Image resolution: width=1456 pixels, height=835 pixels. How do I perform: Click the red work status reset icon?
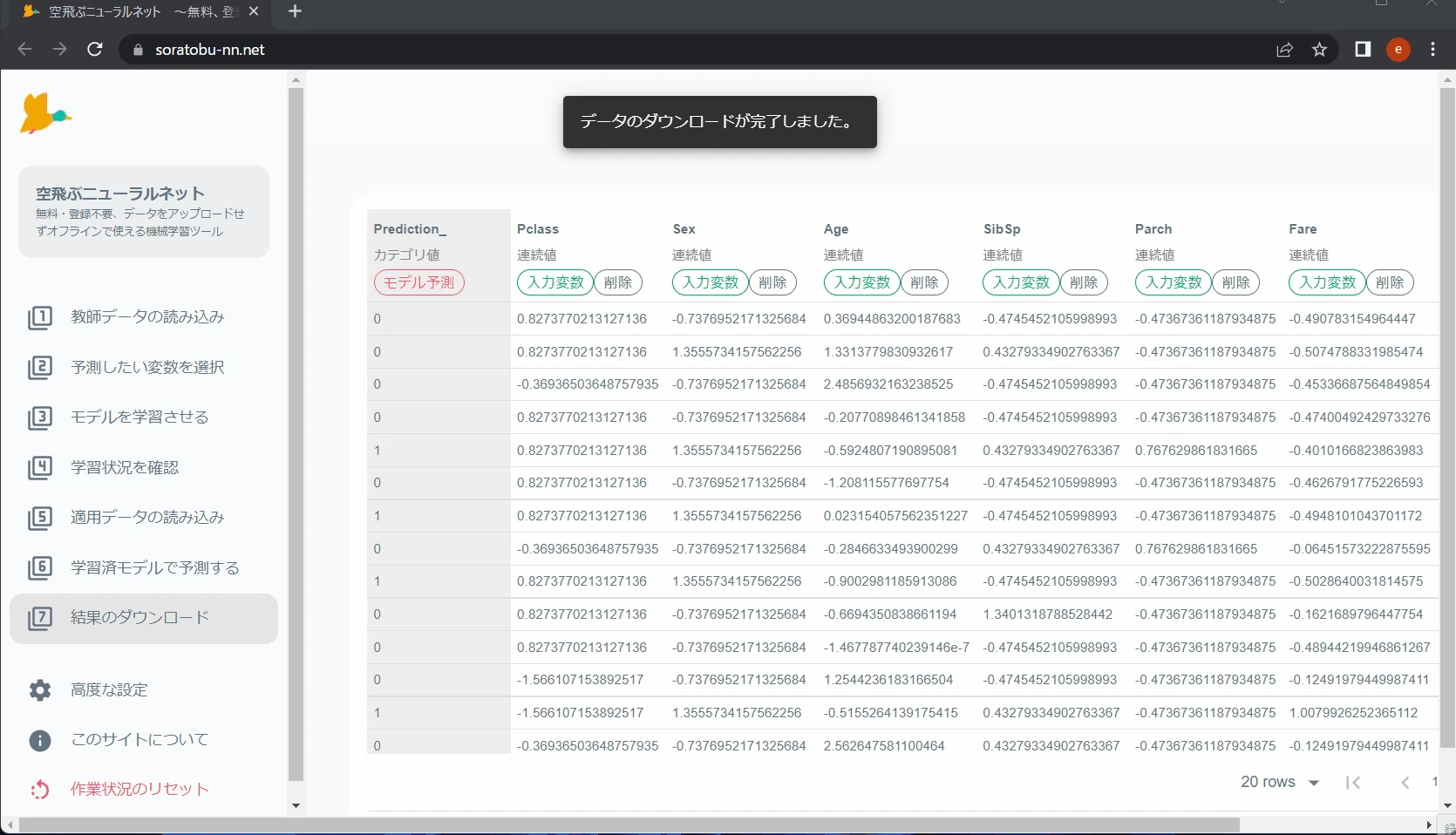[x=40, y=790]
